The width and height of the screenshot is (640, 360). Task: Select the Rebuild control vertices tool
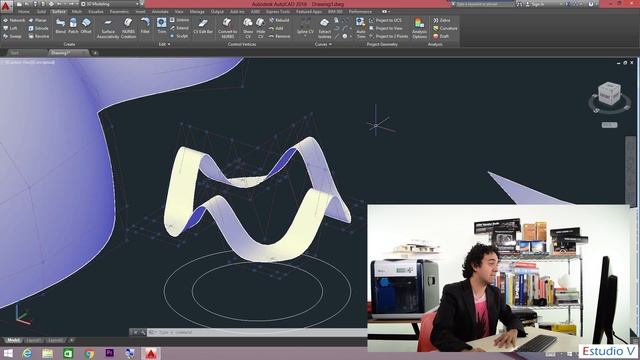(x=279, y=20)
